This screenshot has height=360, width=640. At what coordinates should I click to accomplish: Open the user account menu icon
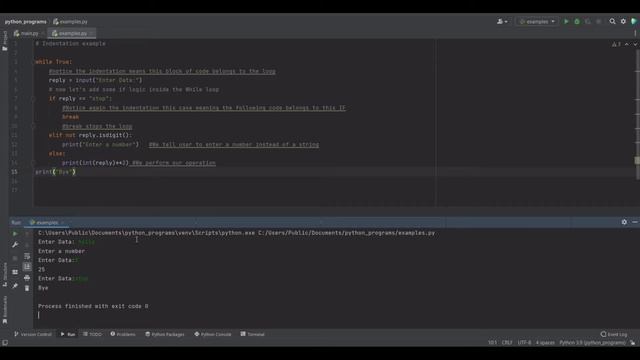click(x=502, y=21)
